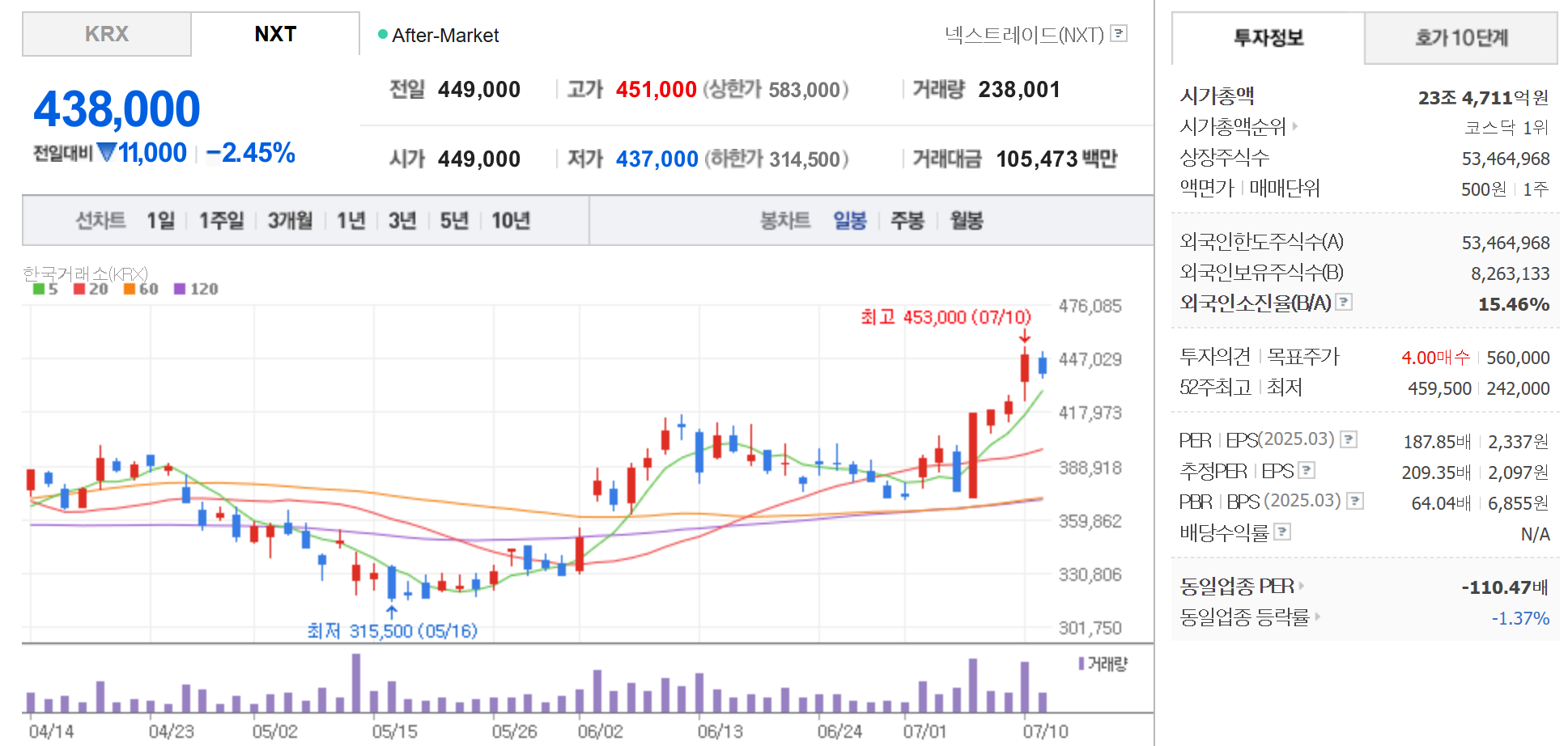Show the 10년 chart period
The width and height of the screenshot is (1568, 746).
point(512,220)
